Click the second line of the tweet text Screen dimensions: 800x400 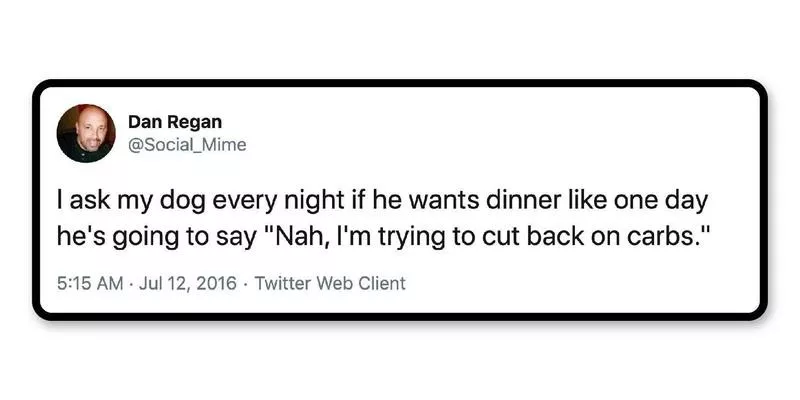383,239
